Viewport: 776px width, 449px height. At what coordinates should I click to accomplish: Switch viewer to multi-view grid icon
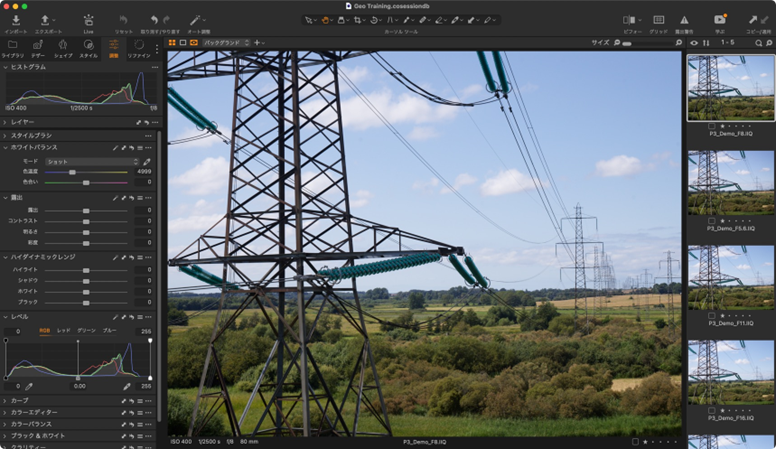click(172, 43)
